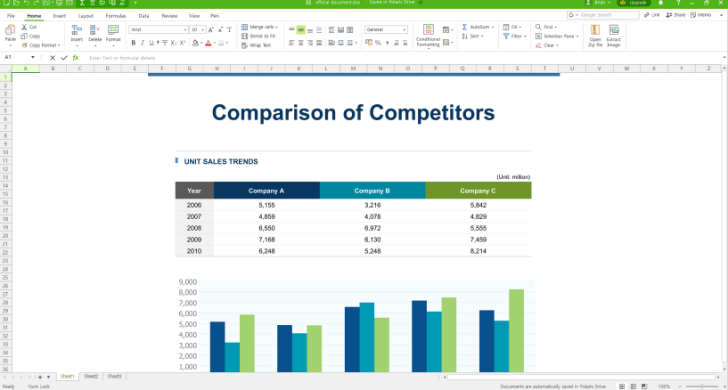The height and width of the screenshot is (390, 728).
Task: Click the center text horizontally icon
Action: click(301, 43)
